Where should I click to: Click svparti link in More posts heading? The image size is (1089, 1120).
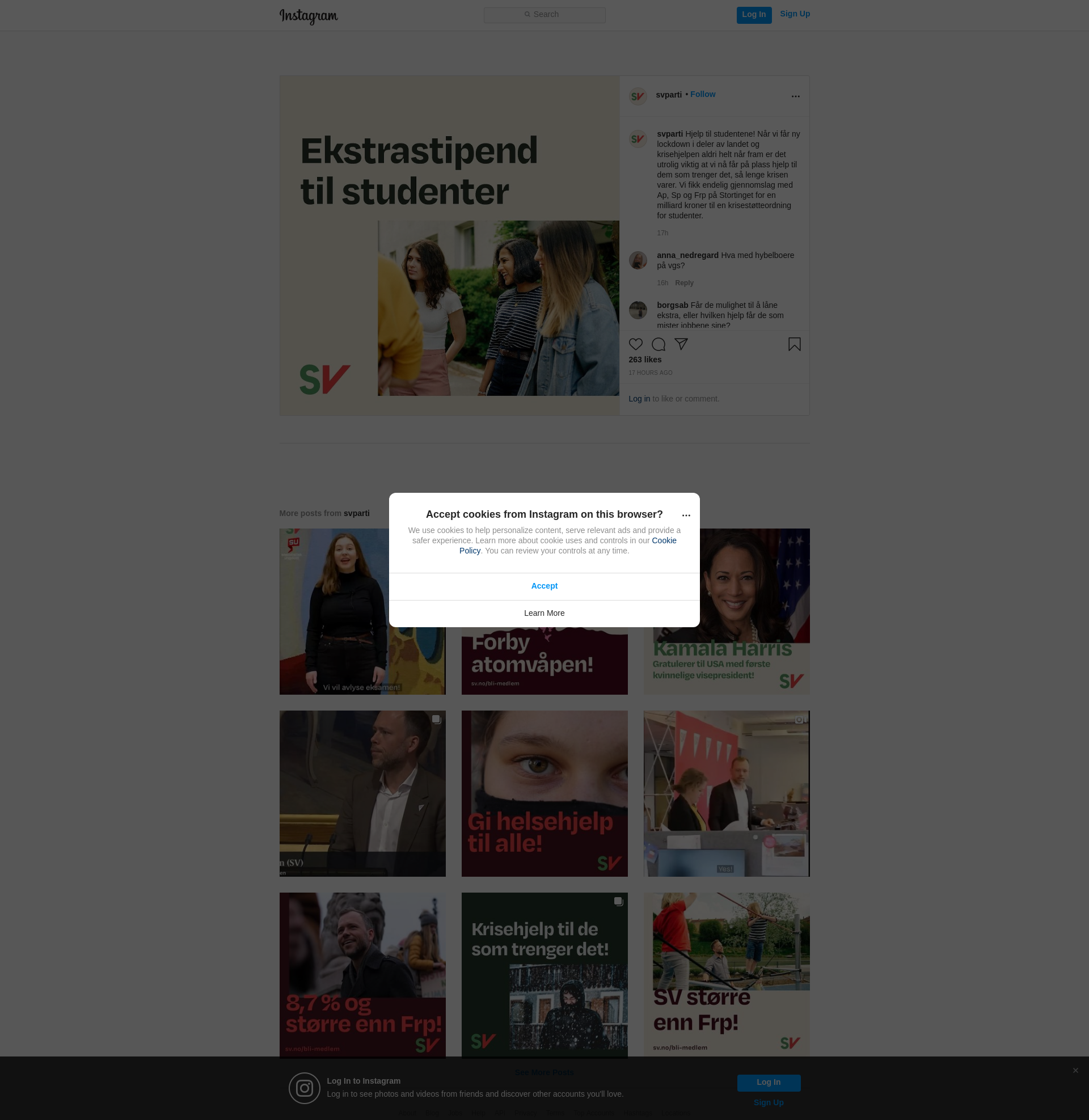[356, 513]
